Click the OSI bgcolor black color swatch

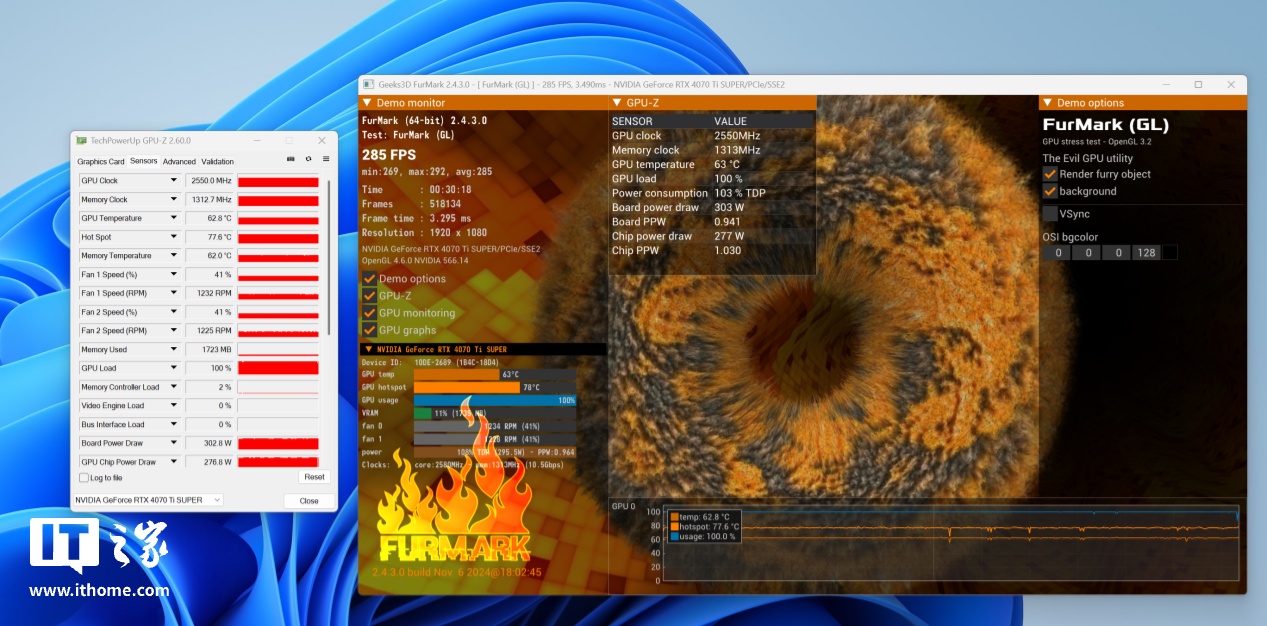click(x=1170, y=253)
